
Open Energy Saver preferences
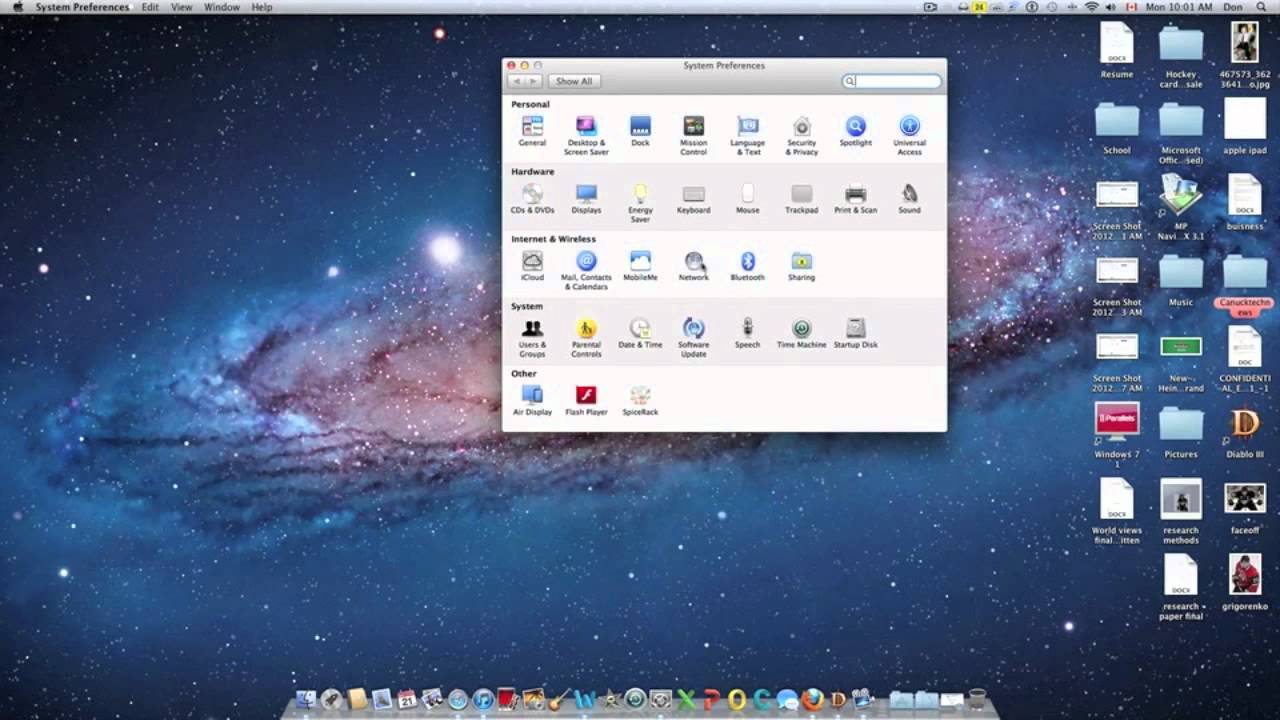click(x=640, y=203)
